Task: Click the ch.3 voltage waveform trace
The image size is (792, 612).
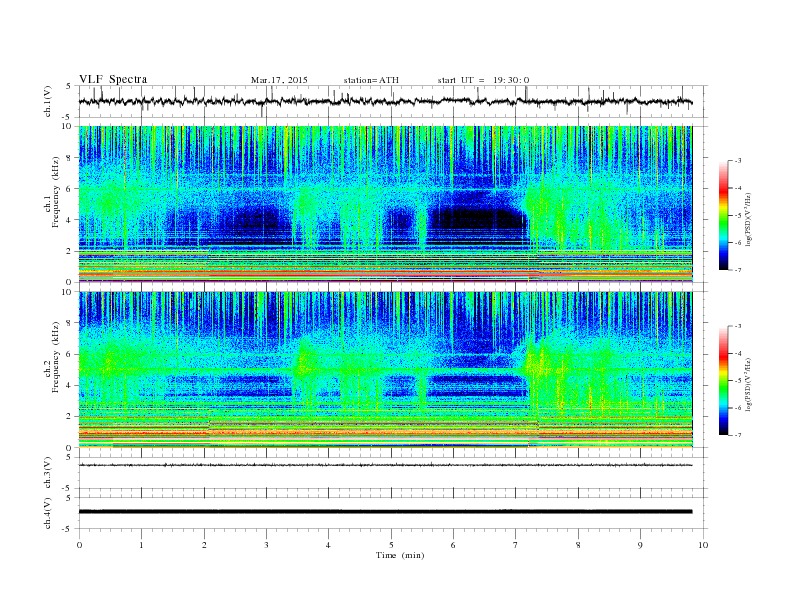Action: click(385, 465)
